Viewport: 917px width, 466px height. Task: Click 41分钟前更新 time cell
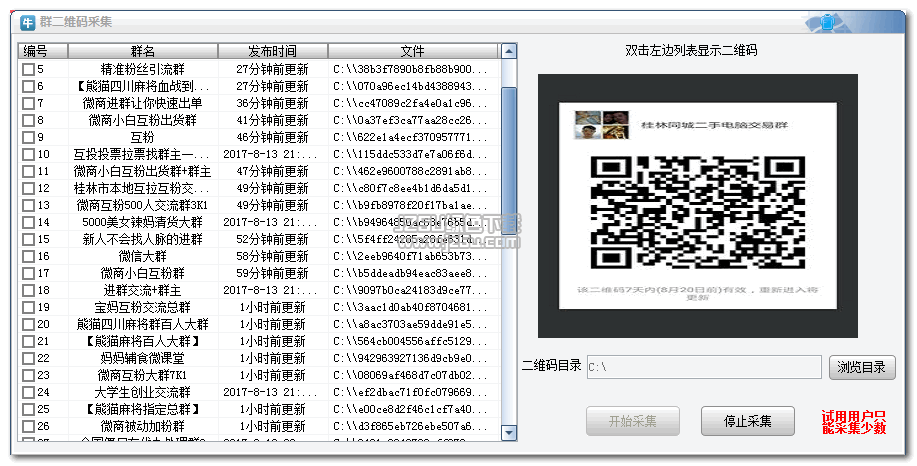point(273,120)
